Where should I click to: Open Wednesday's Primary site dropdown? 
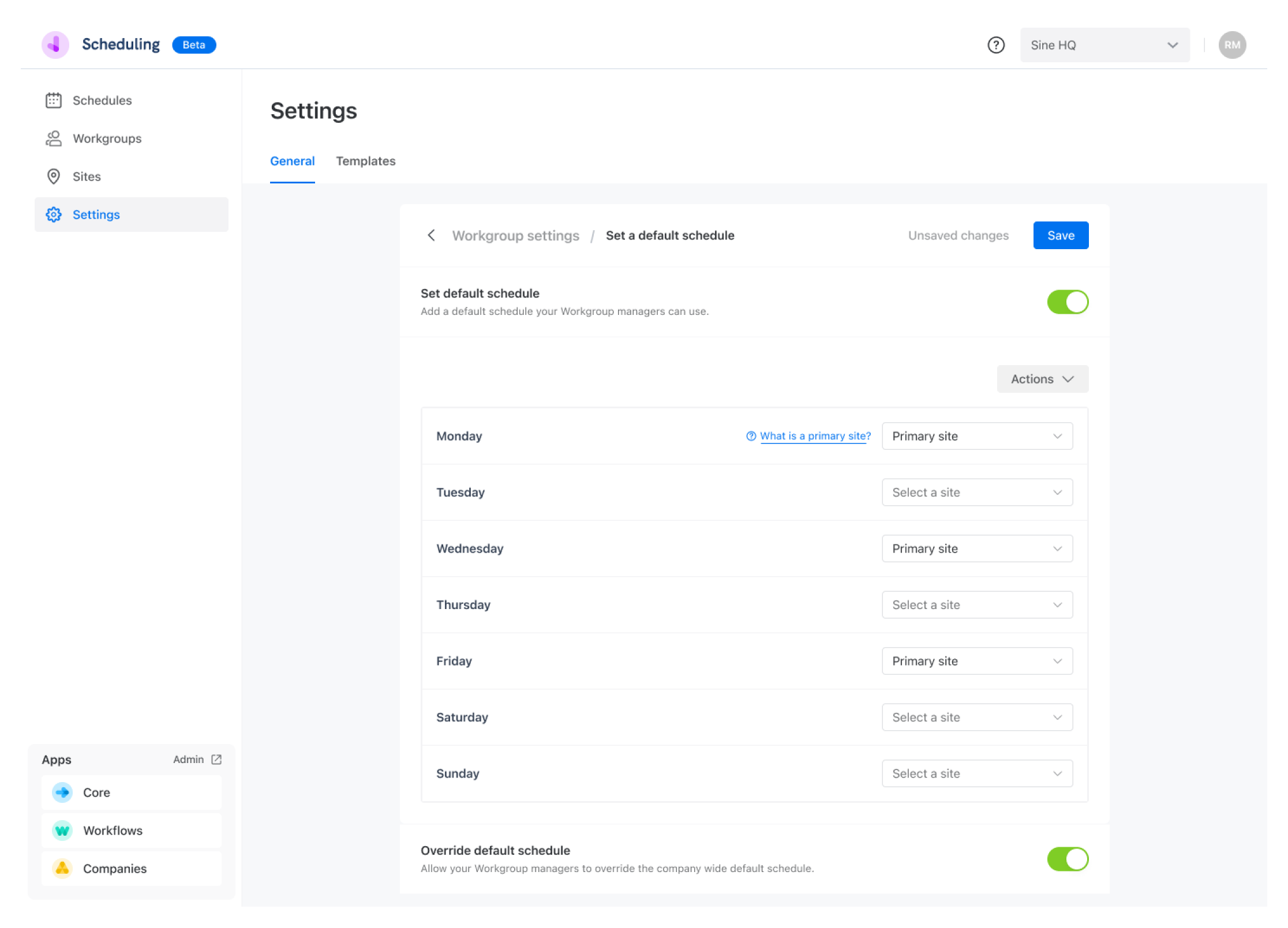977,548
